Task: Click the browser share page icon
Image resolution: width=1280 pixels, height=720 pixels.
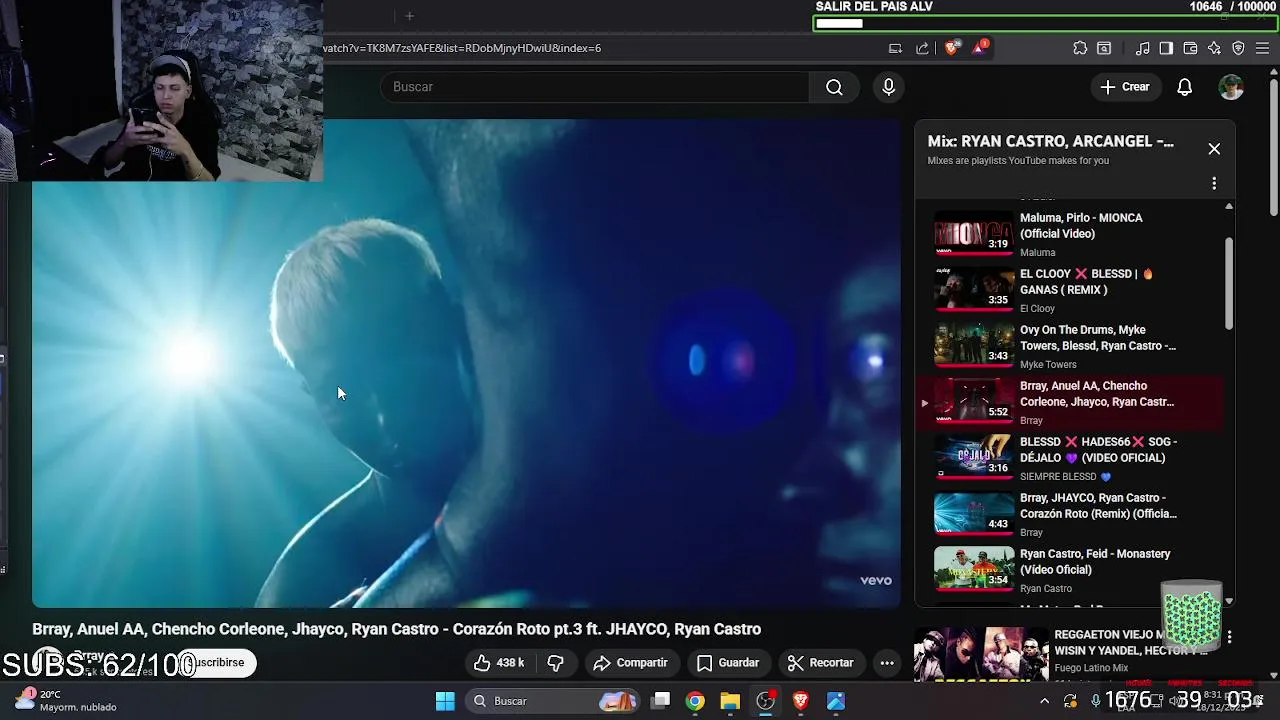Action: pyautogui.click(x=922, y=48)
